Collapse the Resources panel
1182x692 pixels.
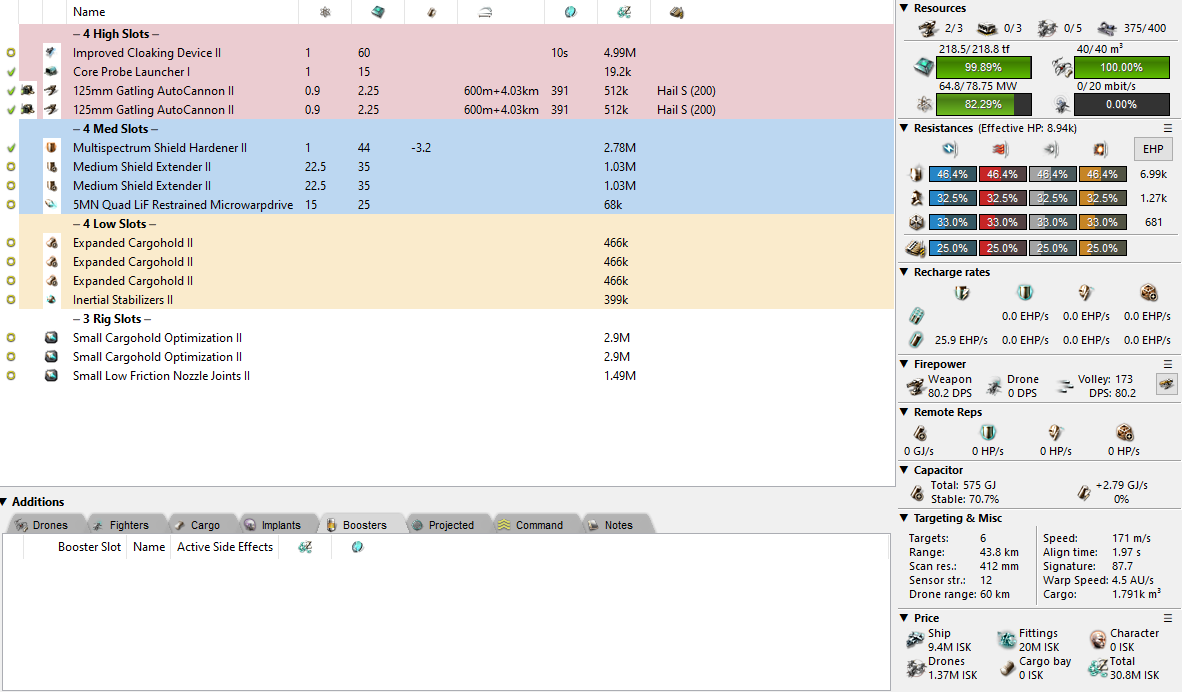(905, 8)
